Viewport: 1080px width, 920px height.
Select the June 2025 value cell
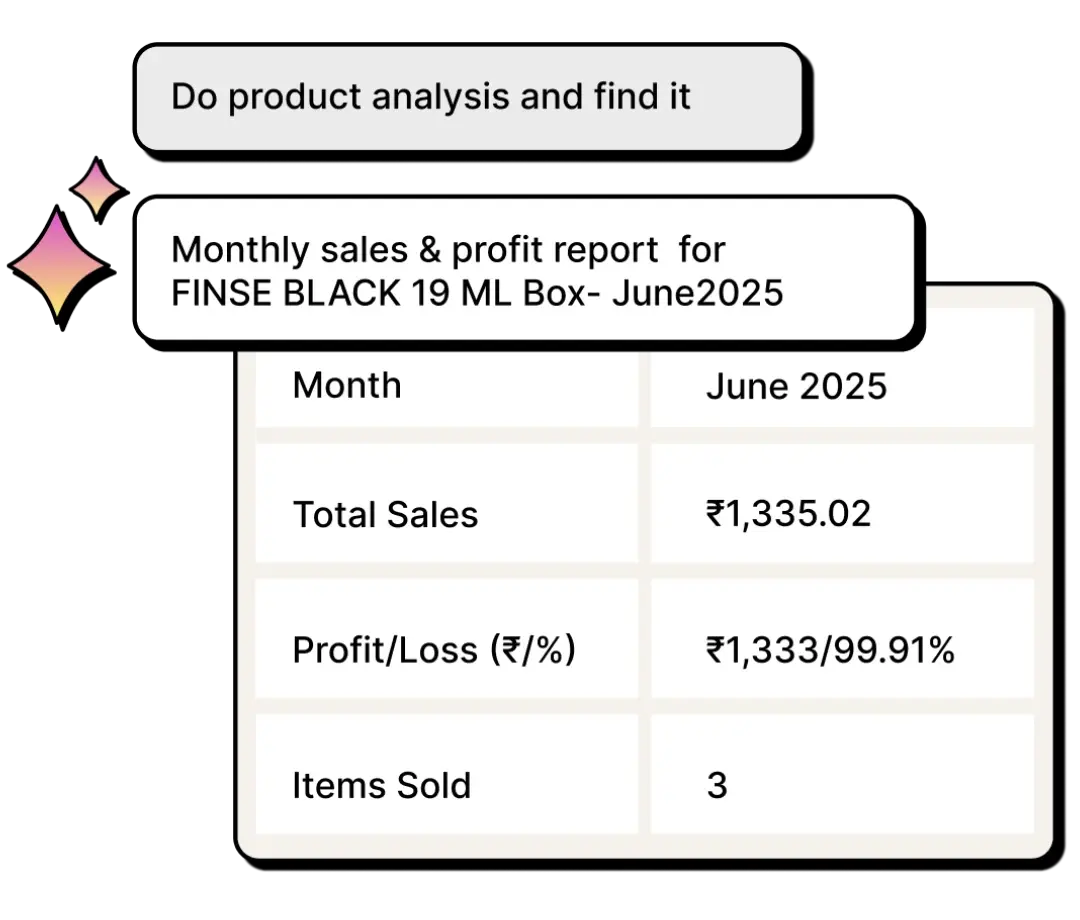(841, 386)
